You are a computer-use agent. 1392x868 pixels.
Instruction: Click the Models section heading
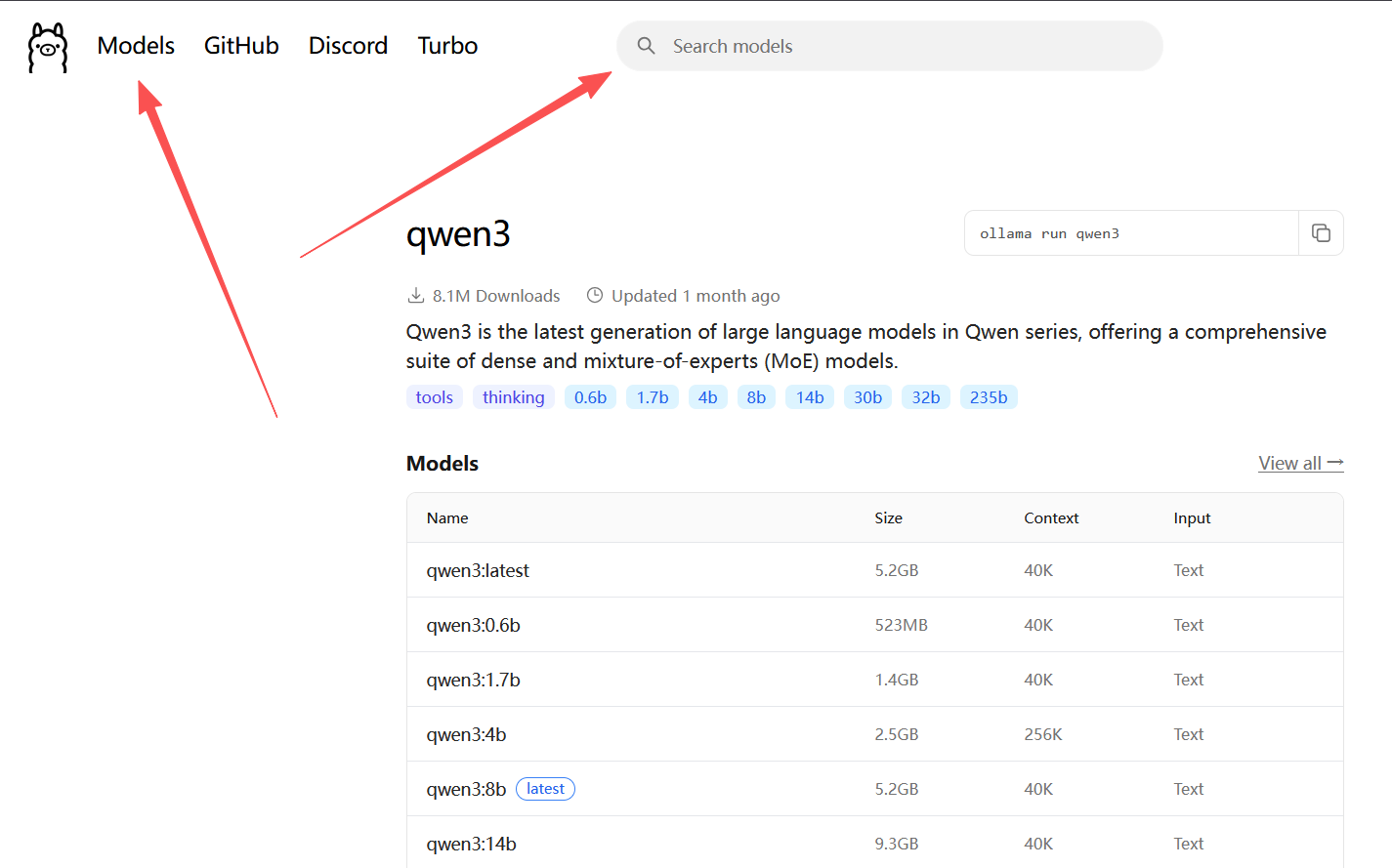tap(443, 464)
